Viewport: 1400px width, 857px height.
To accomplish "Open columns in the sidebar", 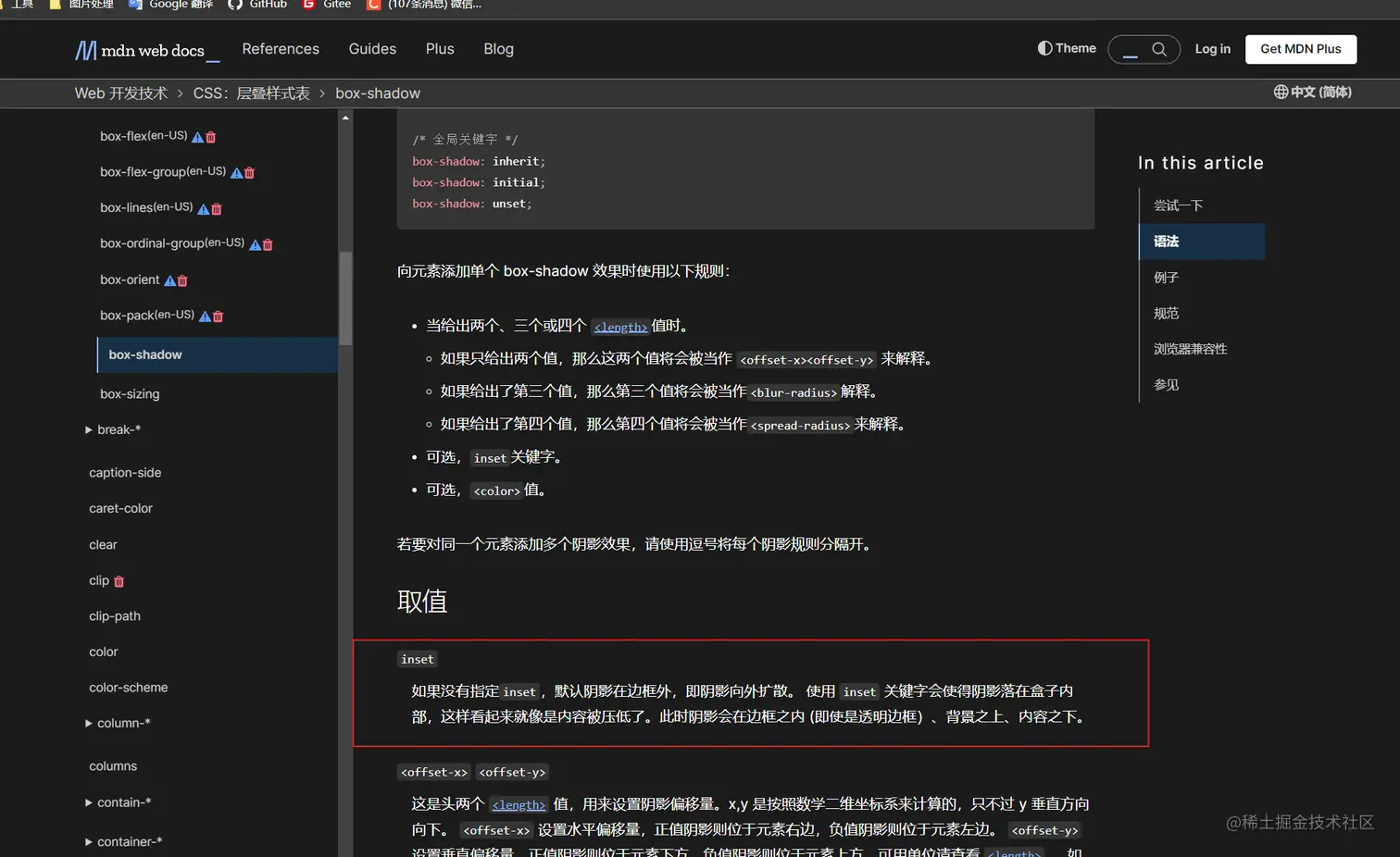I will [113, 766].
